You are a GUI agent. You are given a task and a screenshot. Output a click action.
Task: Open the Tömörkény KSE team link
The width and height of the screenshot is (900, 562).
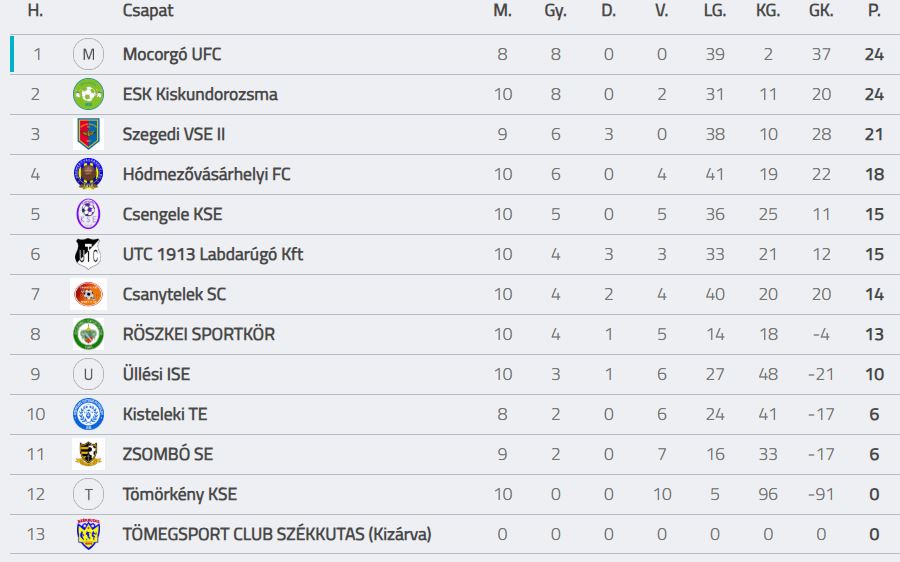coord(180,494)
